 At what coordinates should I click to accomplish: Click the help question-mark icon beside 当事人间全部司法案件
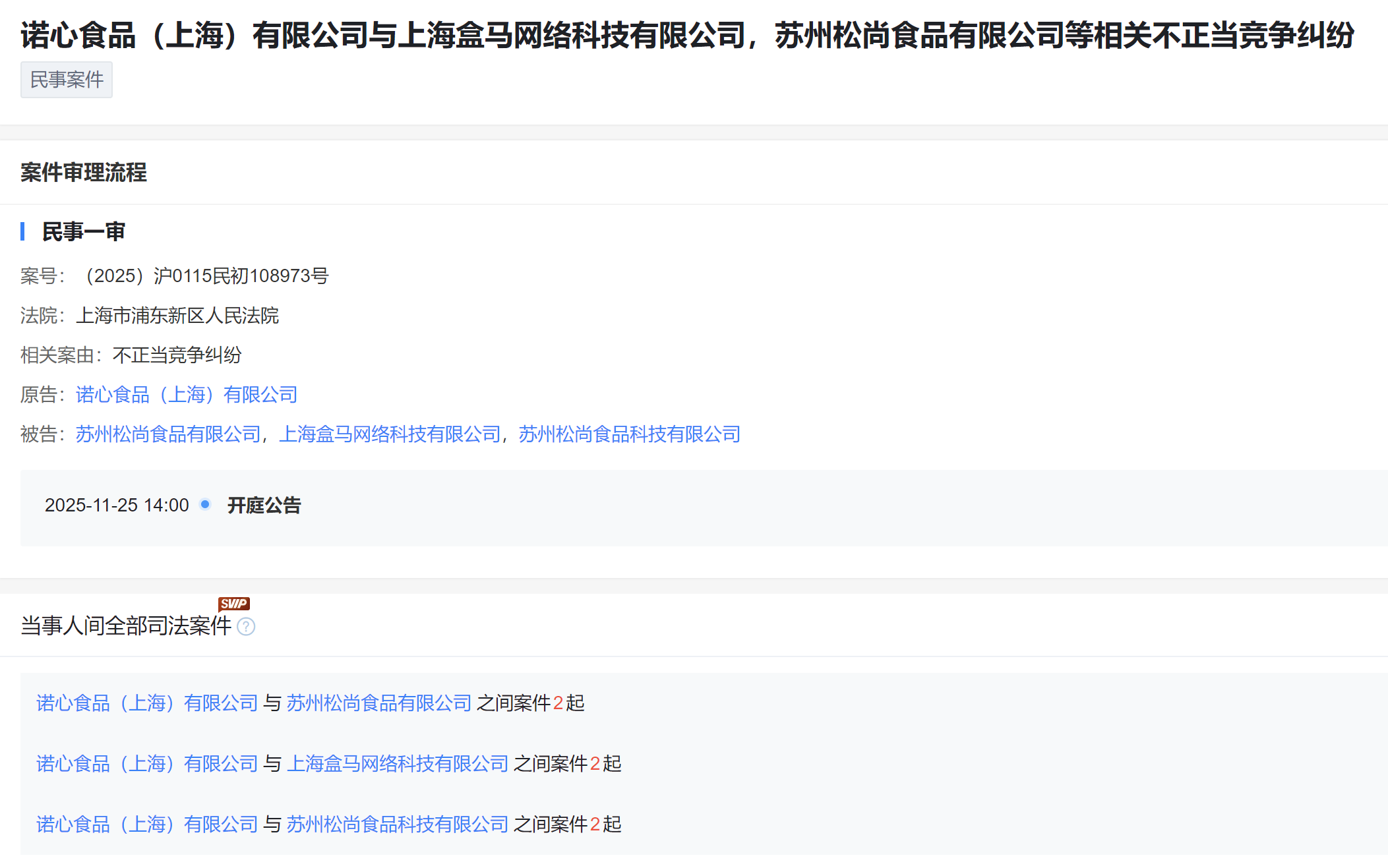pos(246,627)
